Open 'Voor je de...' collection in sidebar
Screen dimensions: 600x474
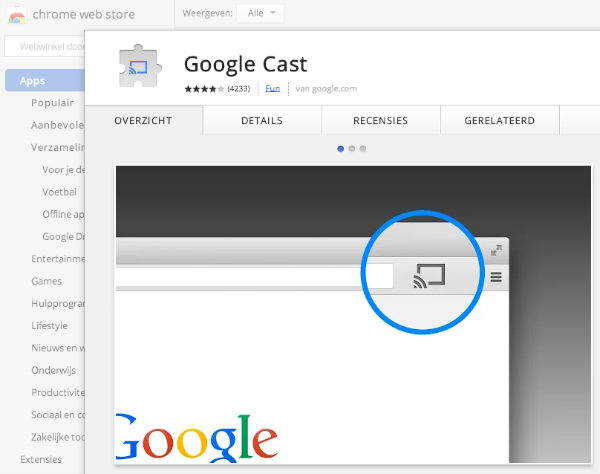click(x=64, y=170)
